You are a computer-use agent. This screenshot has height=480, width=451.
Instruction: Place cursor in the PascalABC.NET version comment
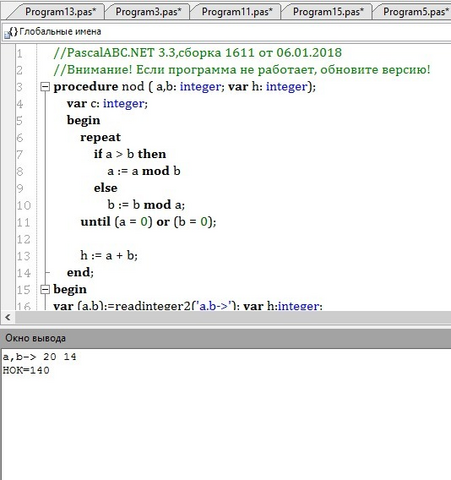pos(198,53)
